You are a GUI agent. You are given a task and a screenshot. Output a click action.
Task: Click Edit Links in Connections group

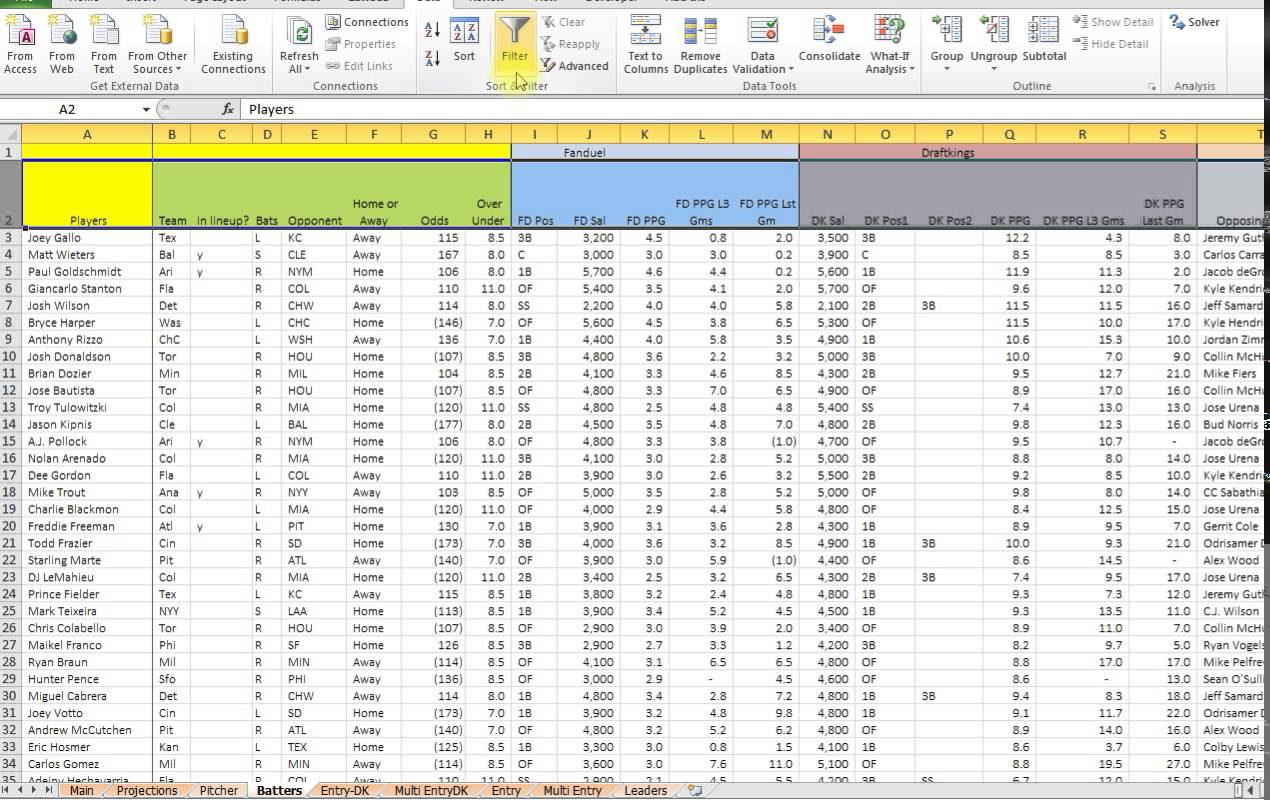pos(362,66)
